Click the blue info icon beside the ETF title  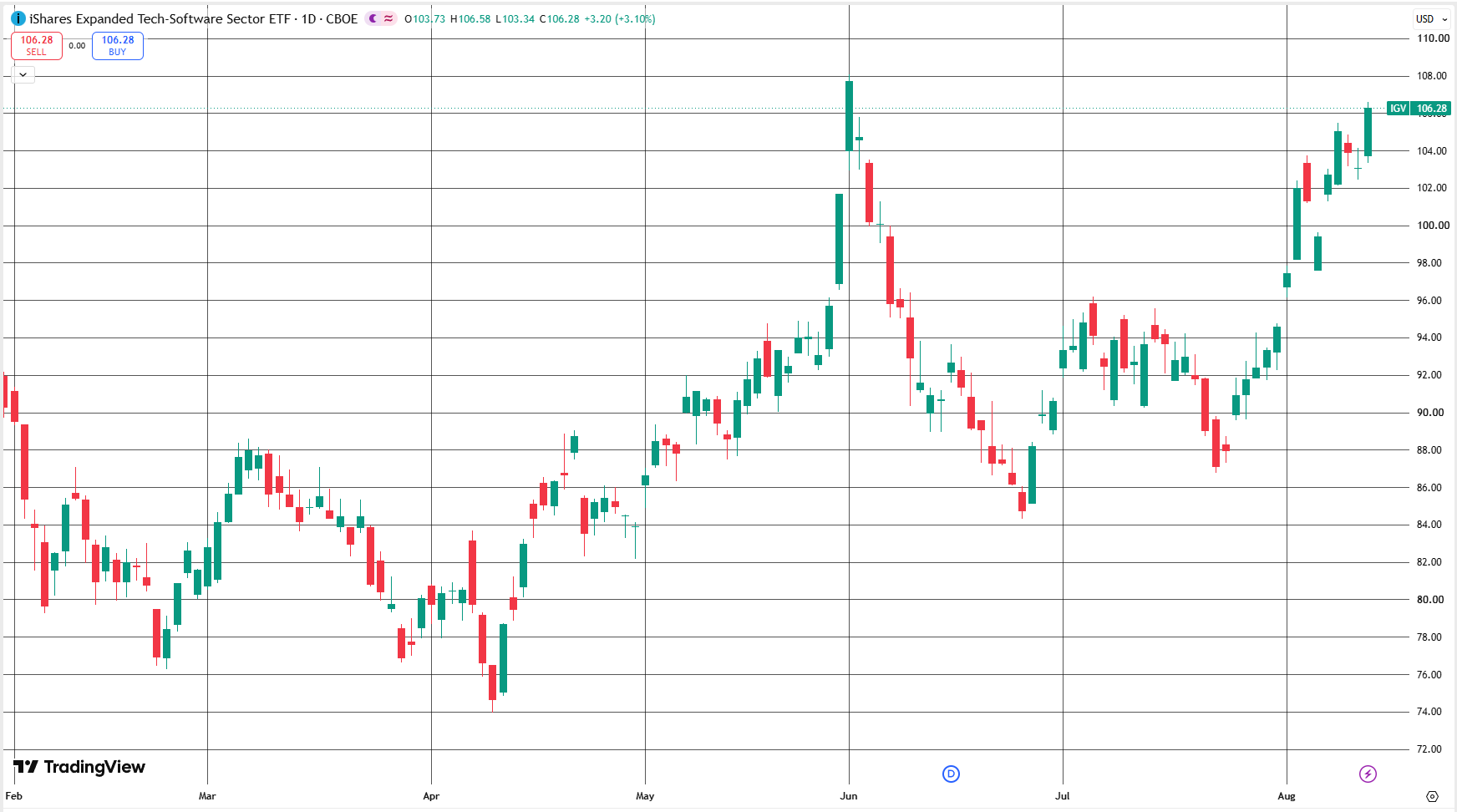[18, 18]
